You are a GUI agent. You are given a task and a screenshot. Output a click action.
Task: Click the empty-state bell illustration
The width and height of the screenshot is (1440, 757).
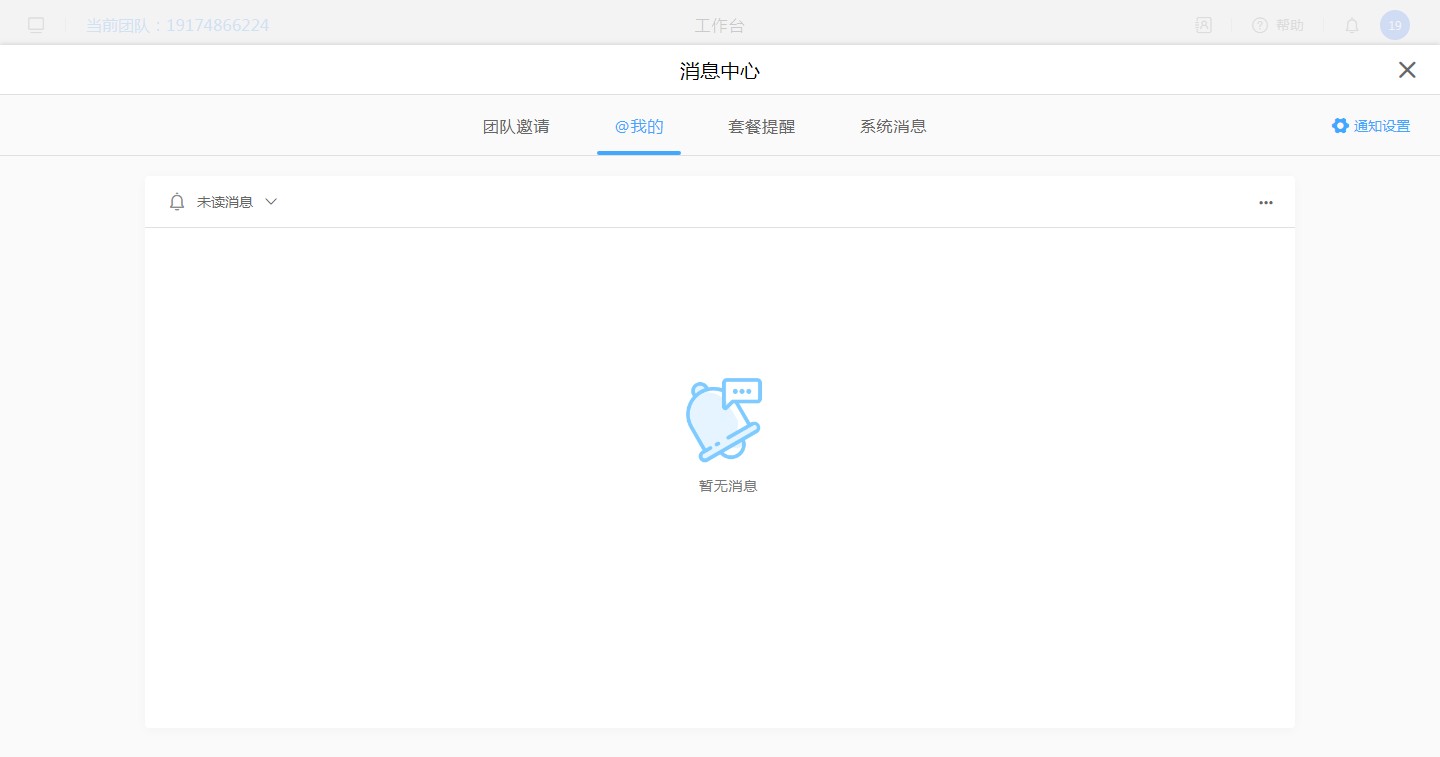pyautogui.click(x=724, y=420)
